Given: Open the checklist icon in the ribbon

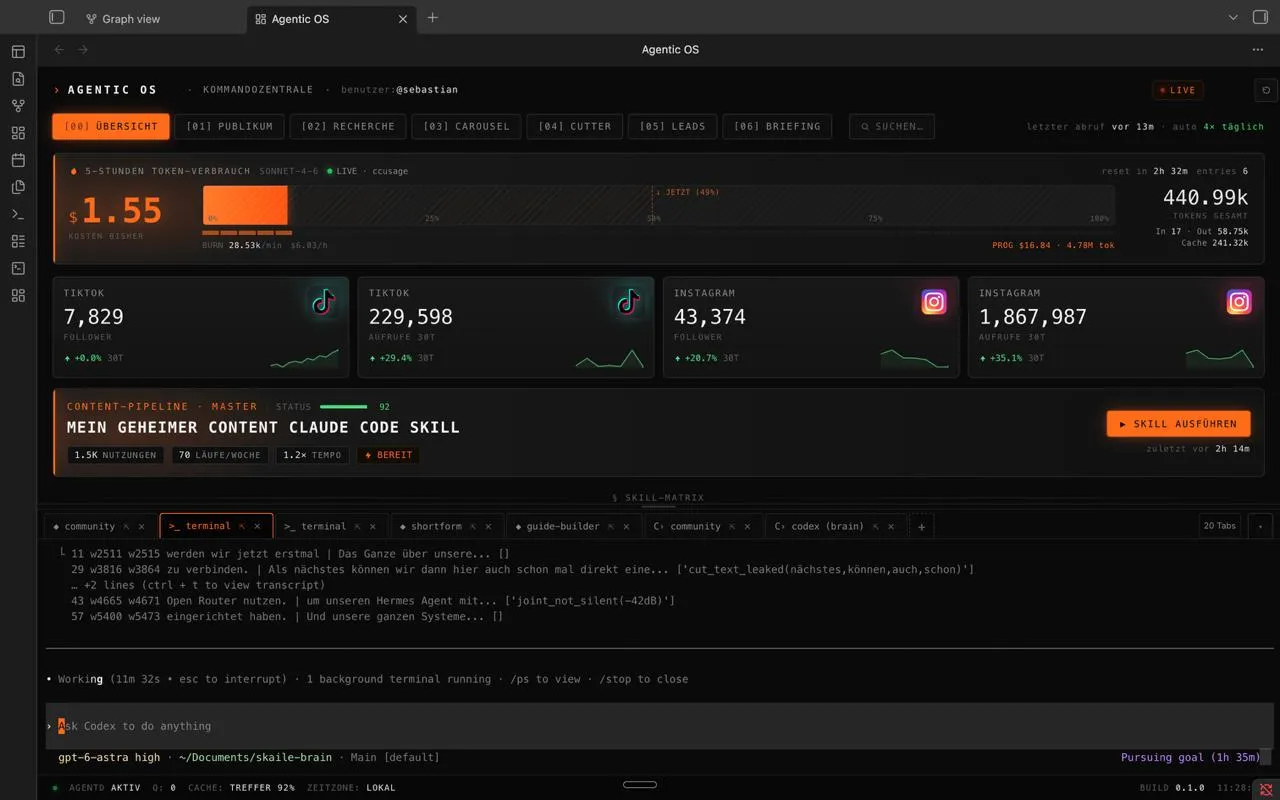Looking at the screenshot, I should tap(18, 241).
